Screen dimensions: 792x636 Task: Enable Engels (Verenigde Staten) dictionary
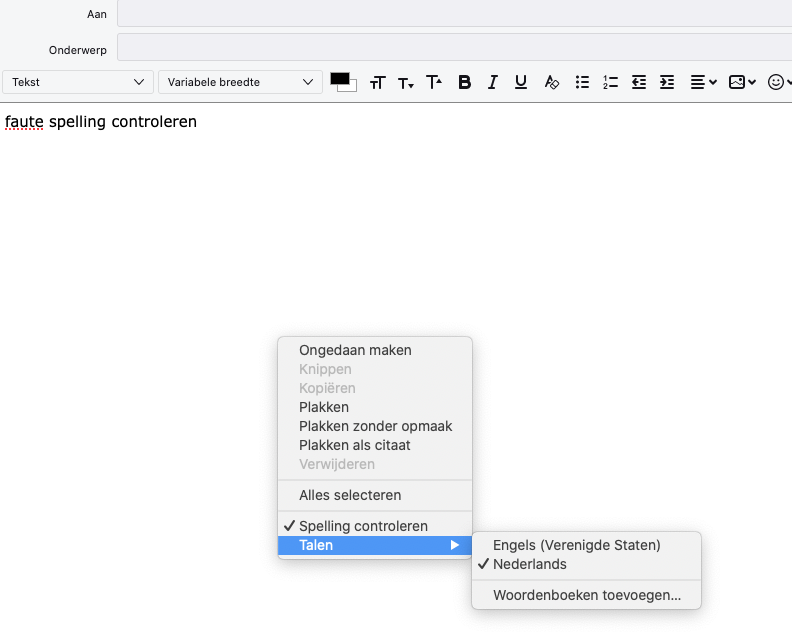tap(576, 545)
